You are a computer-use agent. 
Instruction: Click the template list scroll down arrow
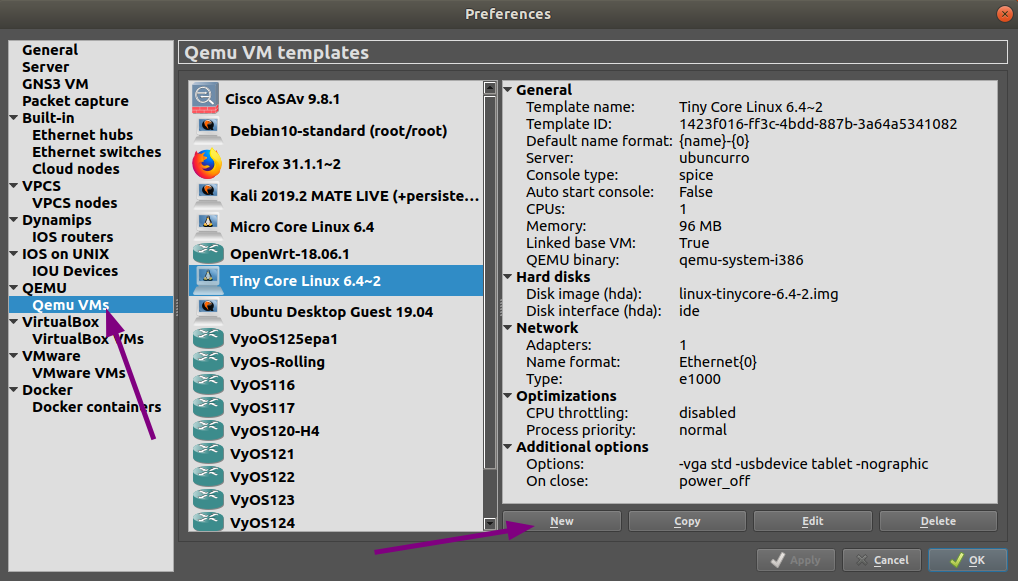click(x=490, y=523)
